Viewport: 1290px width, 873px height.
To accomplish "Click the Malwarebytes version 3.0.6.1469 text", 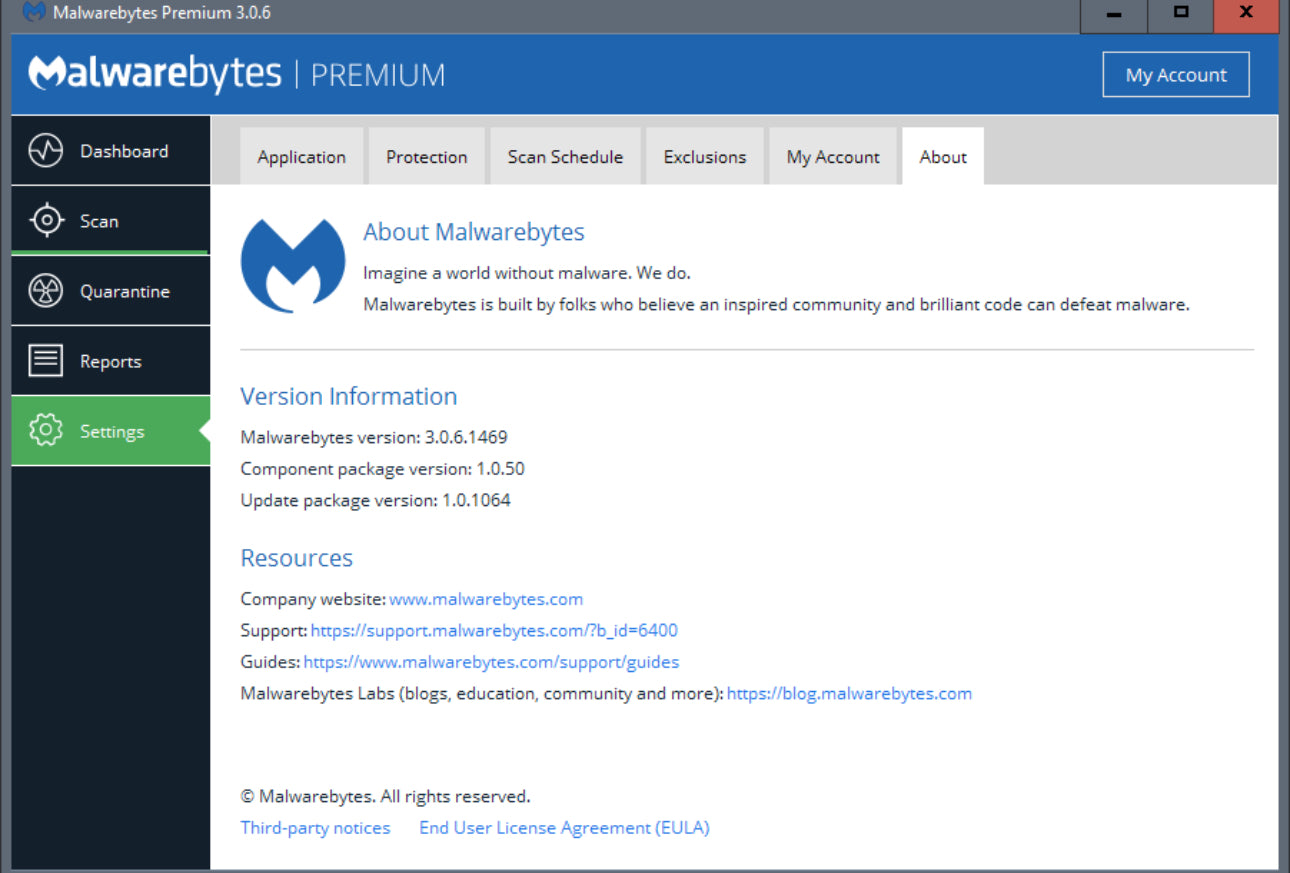I will pyautogui.click(x=374, y=437).
